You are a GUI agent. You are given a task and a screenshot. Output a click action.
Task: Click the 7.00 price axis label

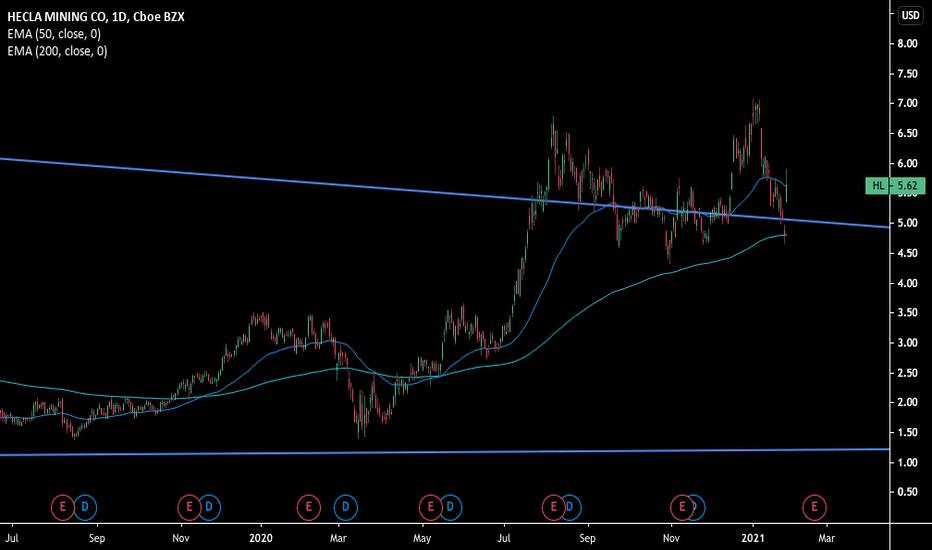tap(908, 103)
